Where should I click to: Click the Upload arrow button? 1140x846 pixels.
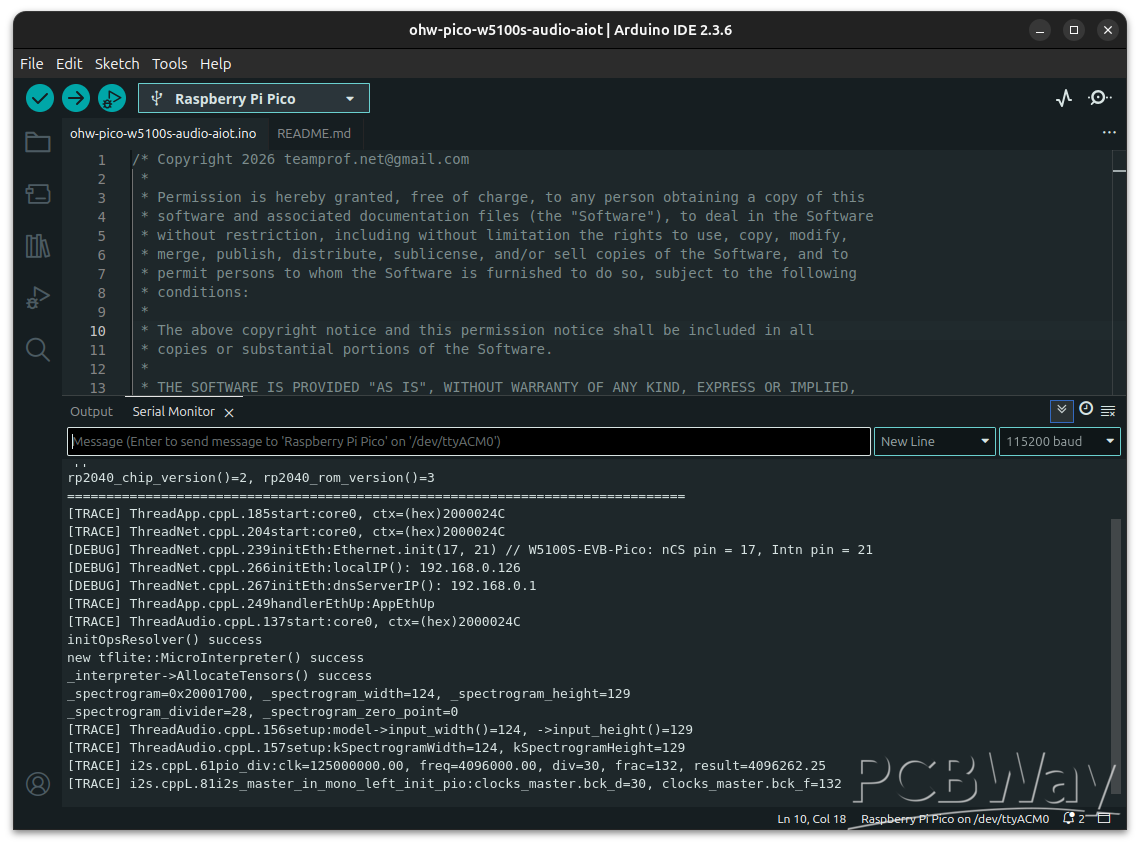click(x=76, y=98)
